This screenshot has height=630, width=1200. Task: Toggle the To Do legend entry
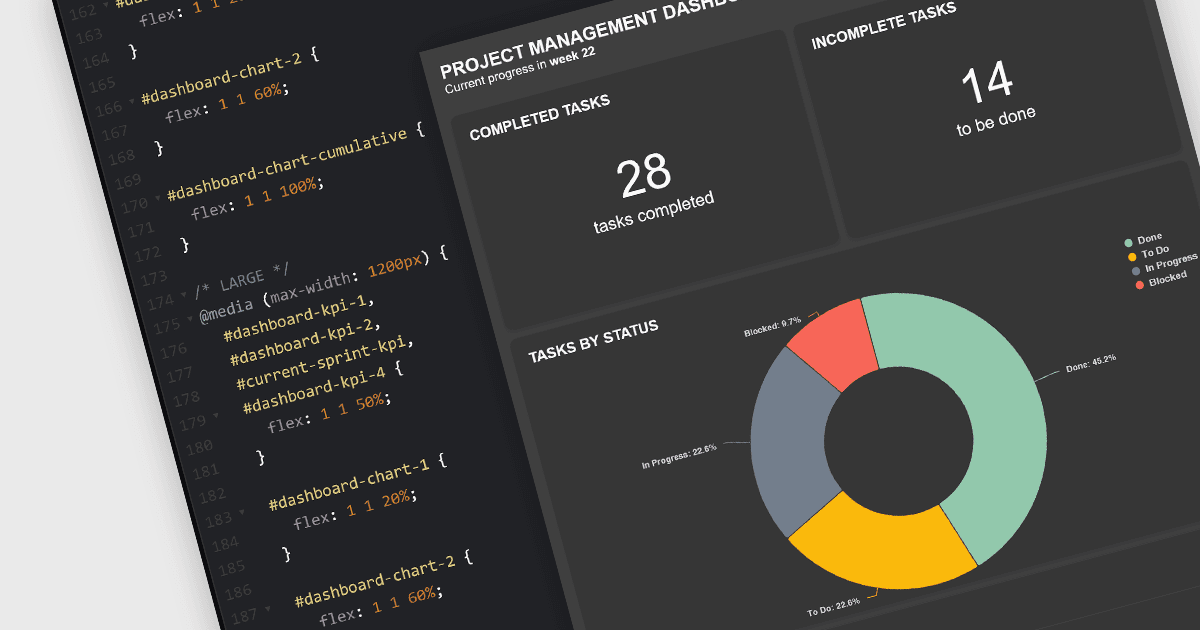click(x=1148, y=253)
